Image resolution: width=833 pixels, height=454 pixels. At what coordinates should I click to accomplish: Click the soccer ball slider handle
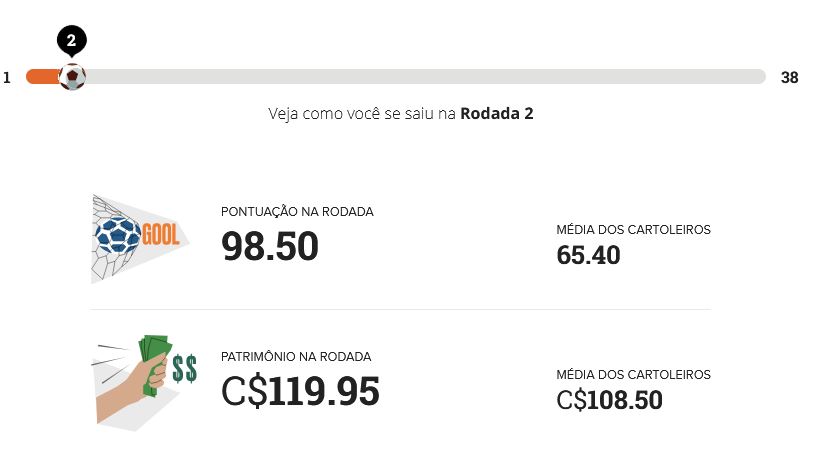pos(72,77)
